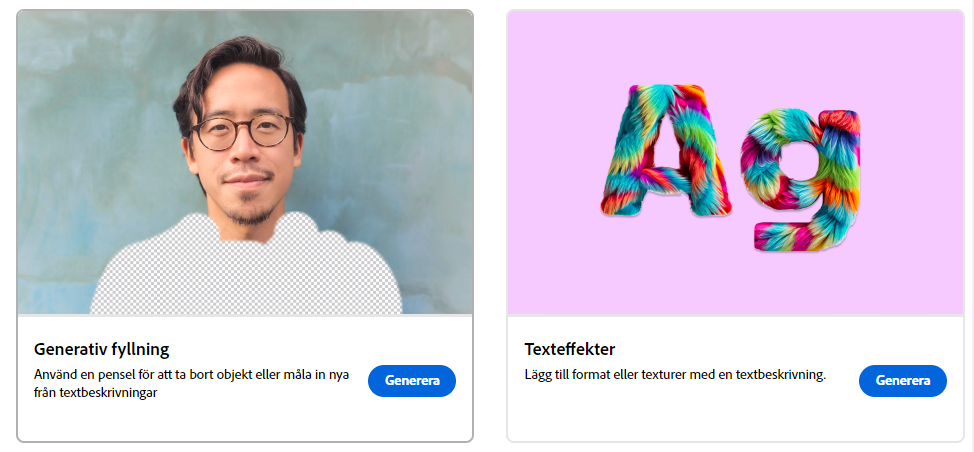Click the 'från textbeskrivningar' text line

point(95,392)
